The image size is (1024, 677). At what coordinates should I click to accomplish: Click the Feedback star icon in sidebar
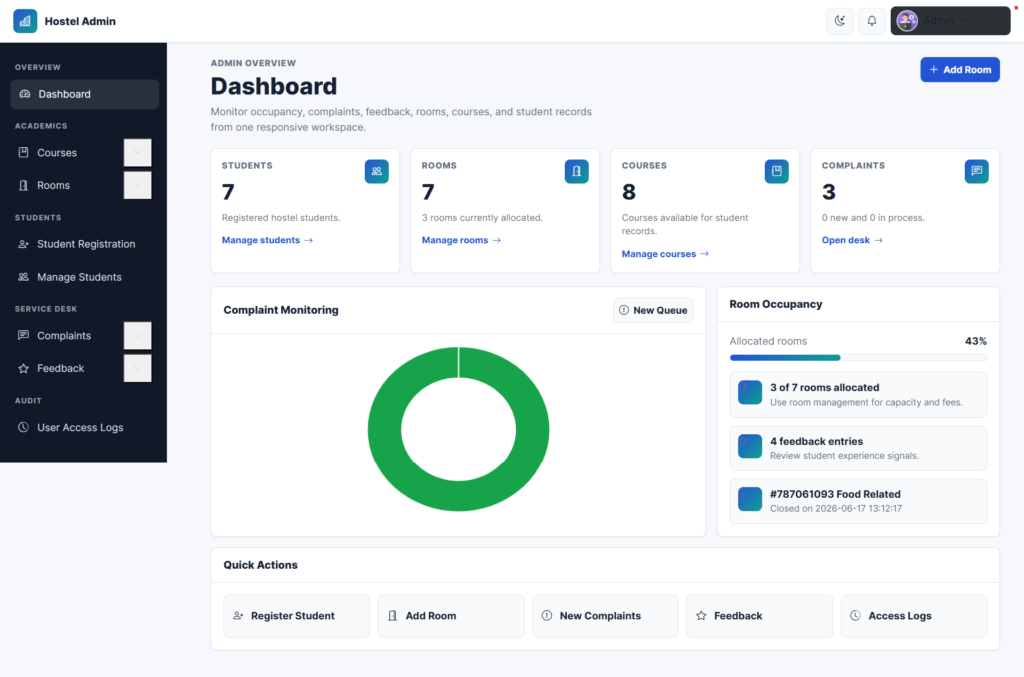(24, 368)
